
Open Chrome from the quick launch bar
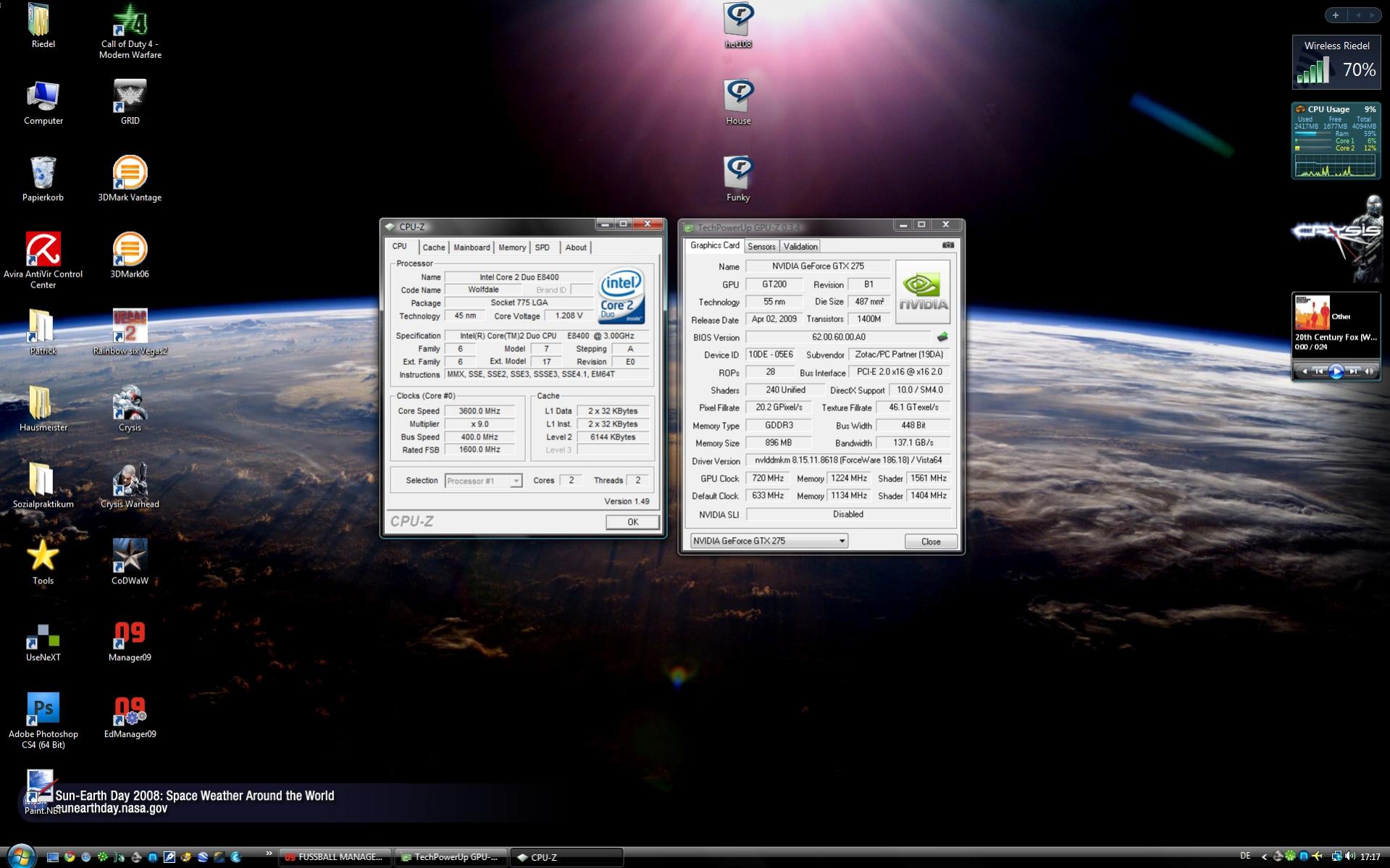(70, 857)
